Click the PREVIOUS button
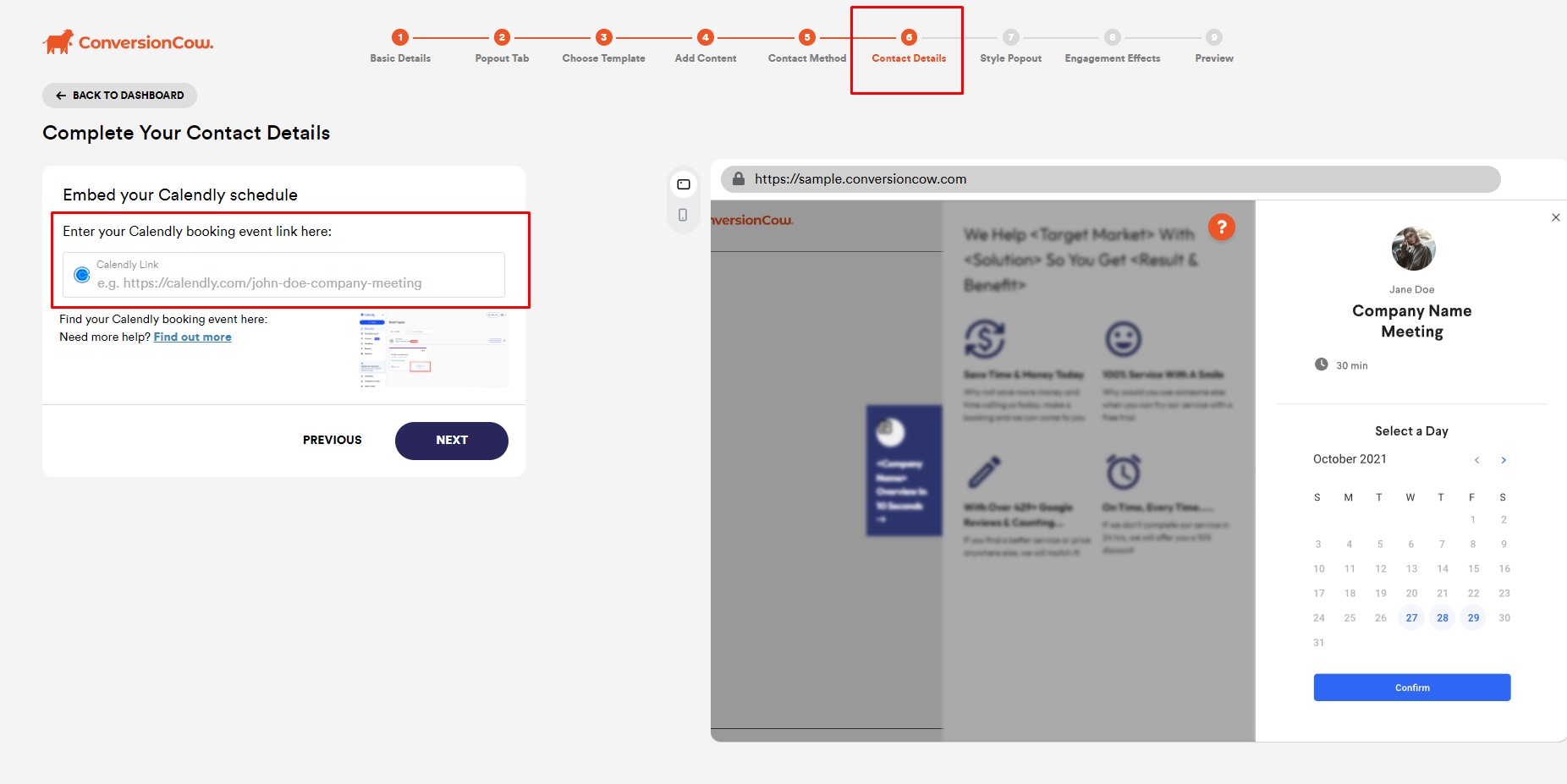Image resolution: width=1567 pixels, height=784 pixels. click(x=333, y=440)
